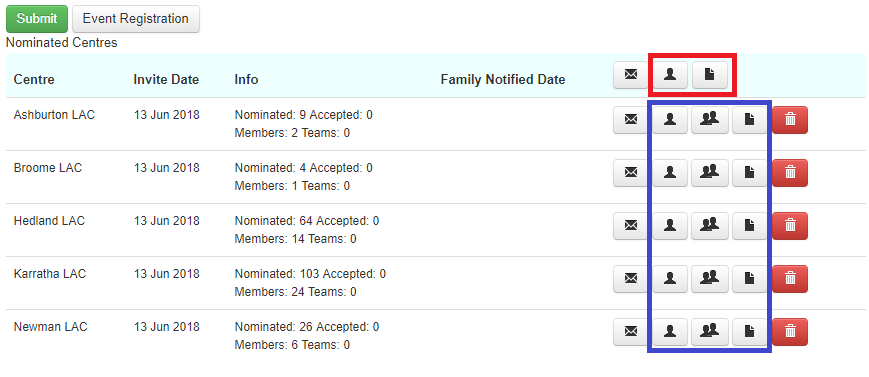Remove Broome LAC using the trash button
Image resolution: width=869 pixels, height=377 pixels.
[790, 173]
